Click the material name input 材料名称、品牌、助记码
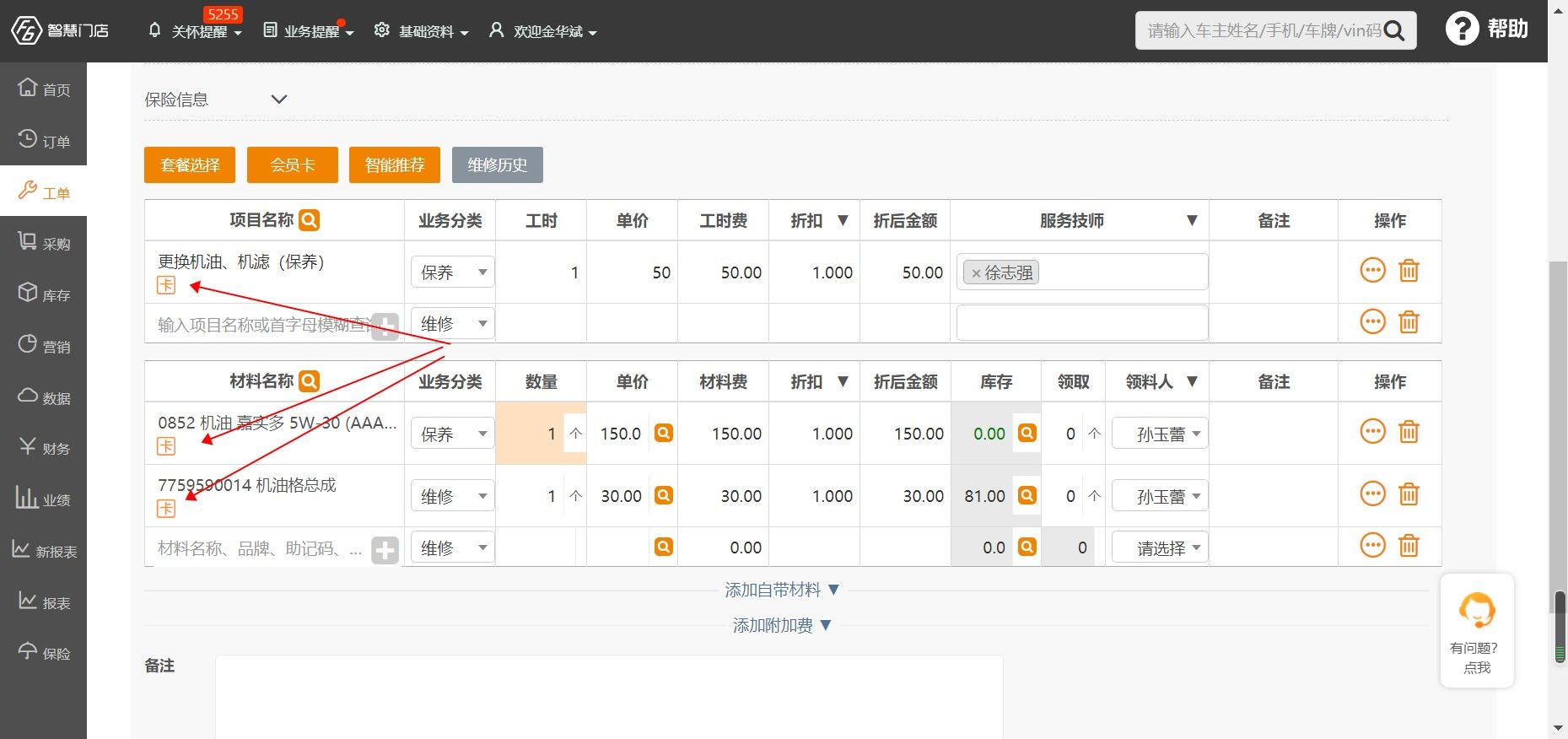This screenshot has width=1568, height=739. tap(261, 549)
